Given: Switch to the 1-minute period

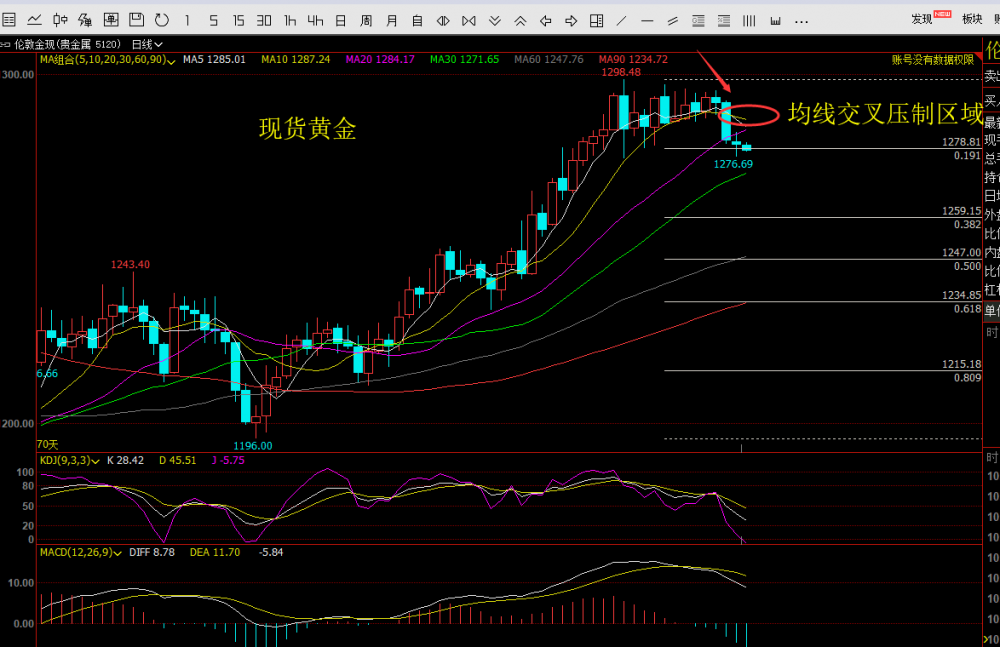Looking at the screenshot, I should pyautogui.click(x=188, y=21).
